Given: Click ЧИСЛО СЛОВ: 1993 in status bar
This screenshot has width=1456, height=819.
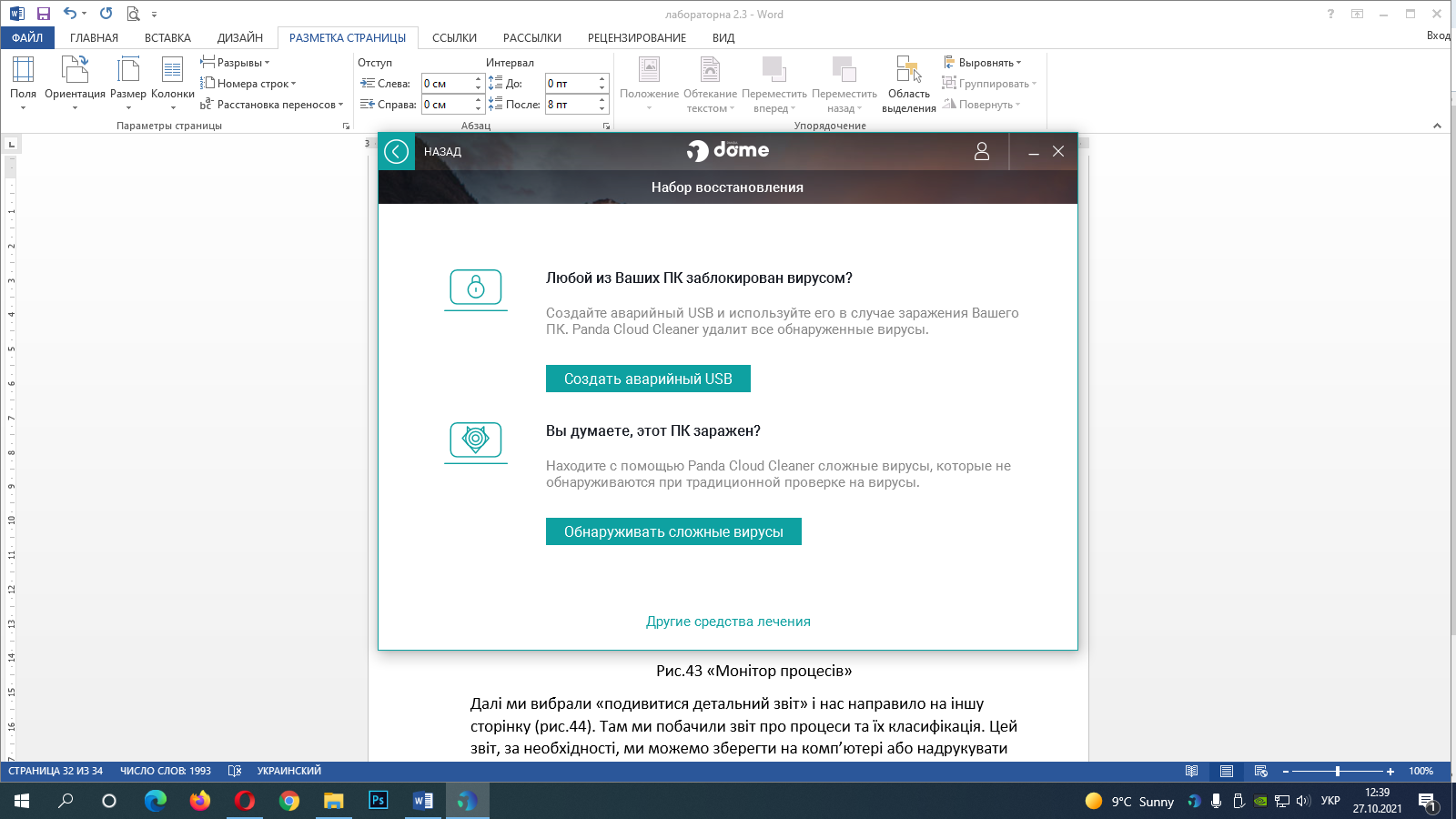Looking at the screenshot, I should pyautogui.click(x=166, y=771).
